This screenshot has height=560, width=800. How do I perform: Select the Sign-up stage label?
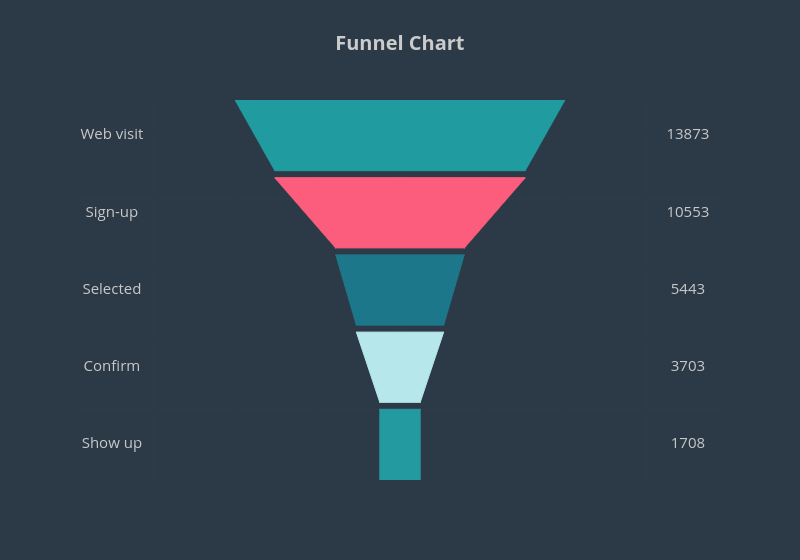pyautogui.click(x=112, y=212)
